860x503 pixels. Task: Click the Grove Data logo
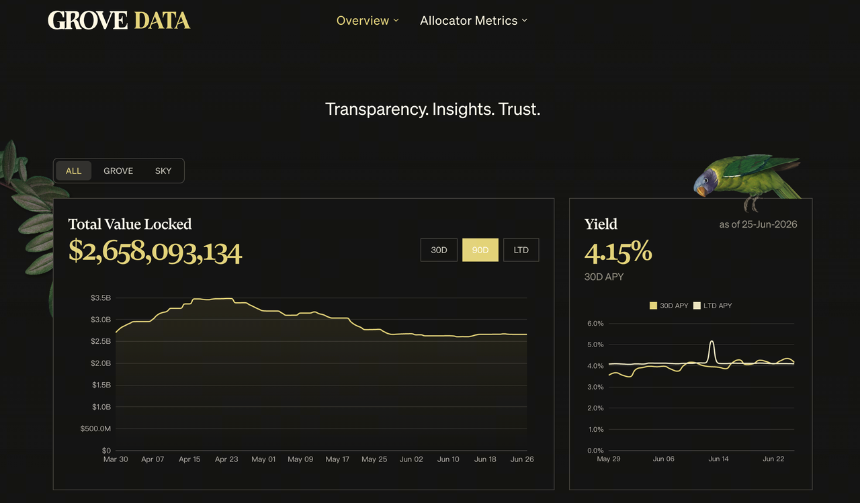(x=118, y=21)
